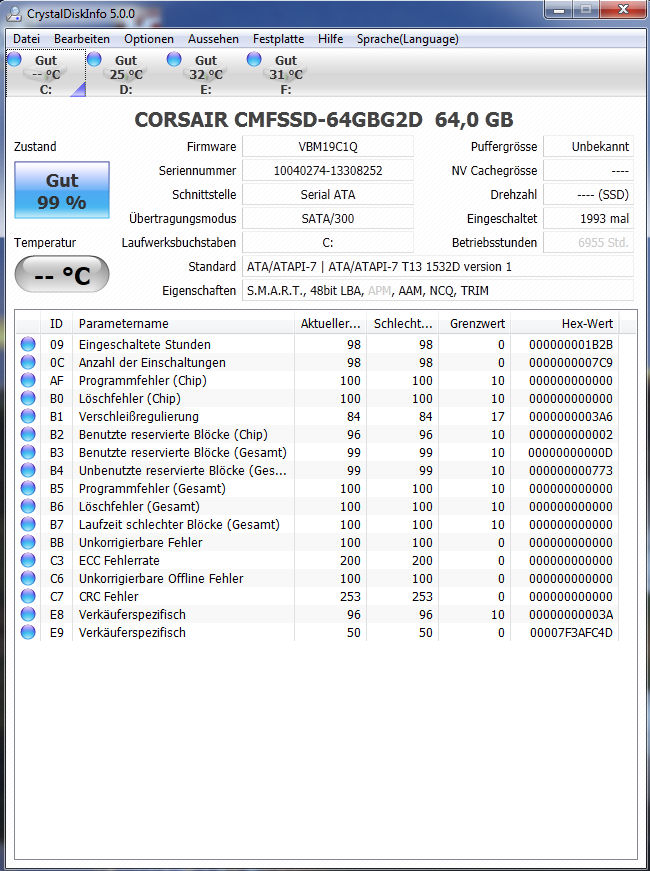Select the ECC Fehlerrate parameter name
The width and height of the screenshot is (650, 871).
point(119,560)
